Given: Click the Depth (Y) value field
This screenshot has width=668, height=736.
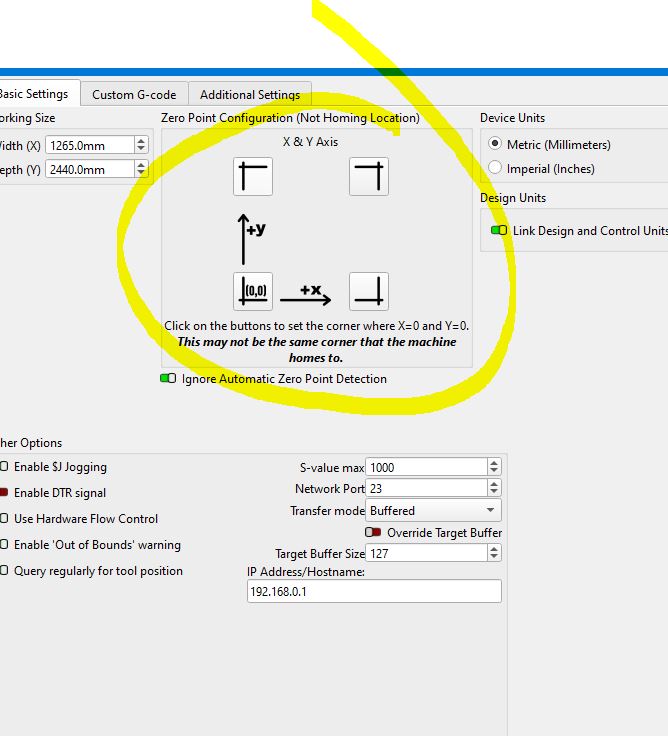Looking at the screenshot, I should tap(90, 169).
